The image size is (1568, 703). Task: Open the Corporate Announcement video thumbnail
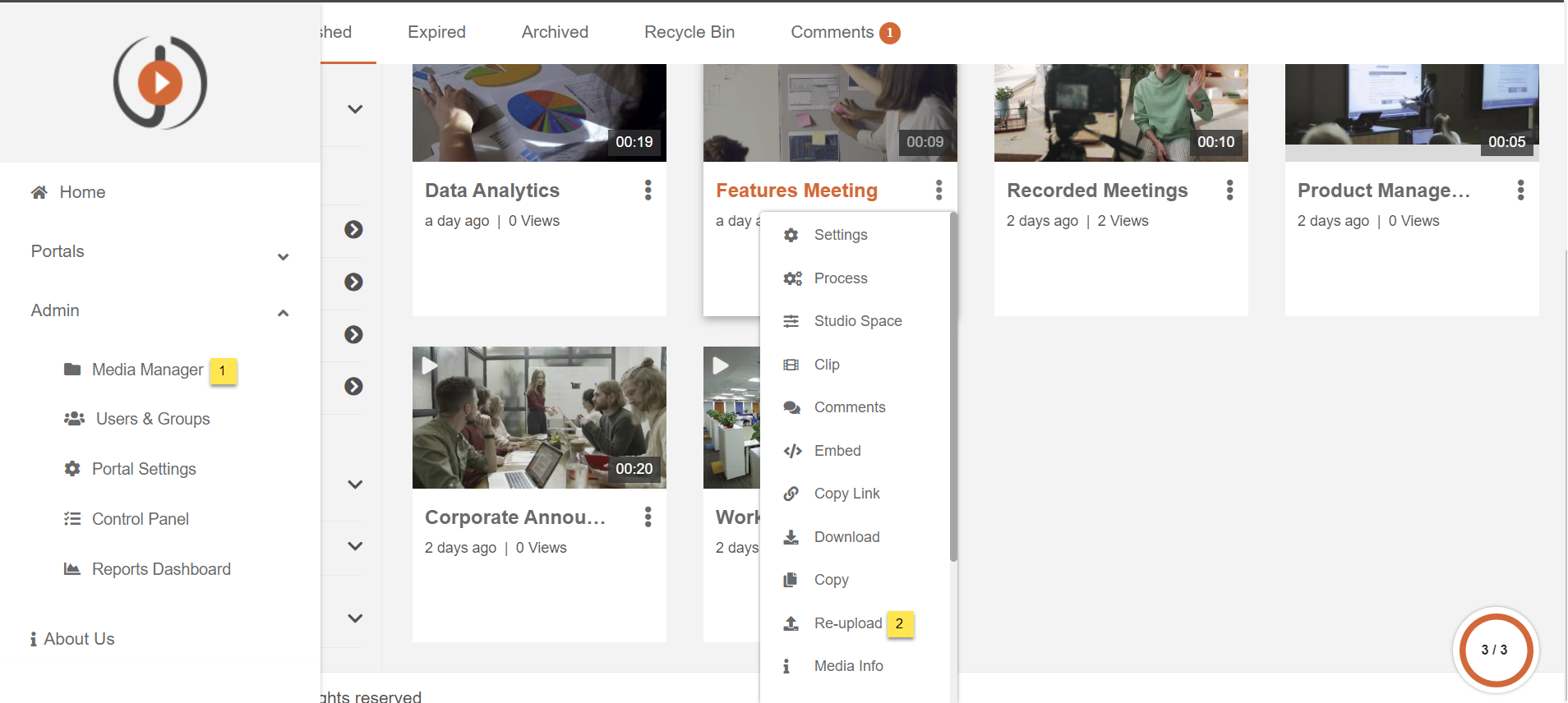pos(539,417)
